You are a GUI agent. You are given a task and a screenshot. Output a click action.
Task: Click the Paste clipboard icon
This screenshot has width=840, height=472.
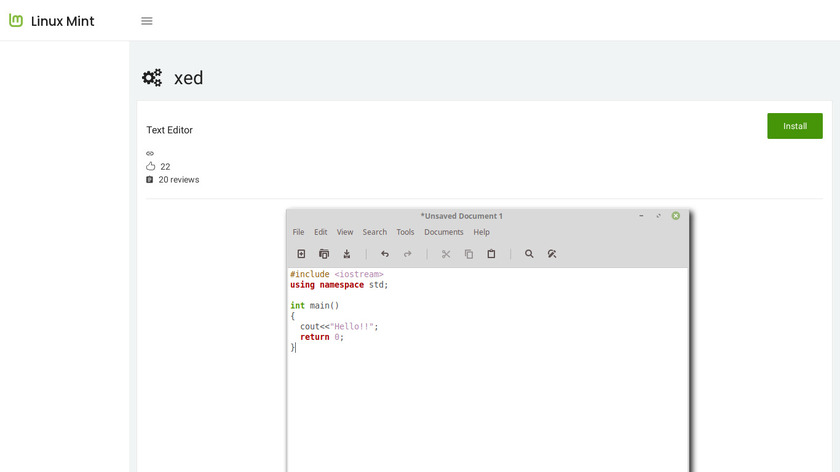click(x=491, y=254)
